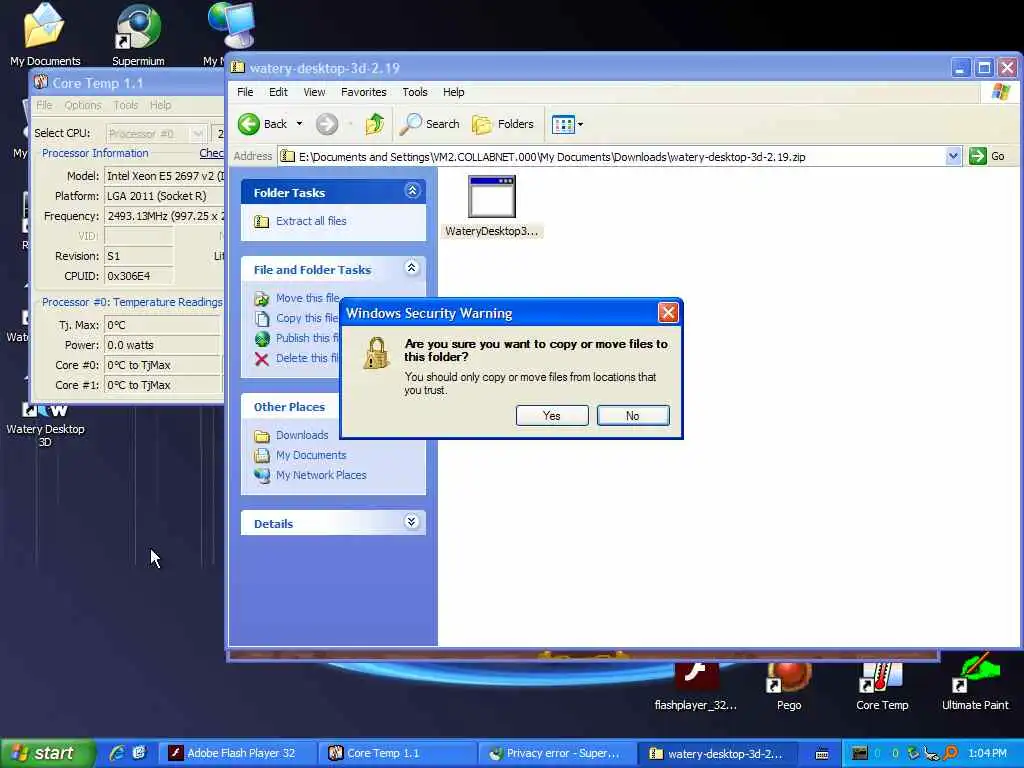Image resolution: width=1024 pixels, height=768 pixels.
Task: Click the Windows flag logo in Explorer
Action: click(1000, 92)
